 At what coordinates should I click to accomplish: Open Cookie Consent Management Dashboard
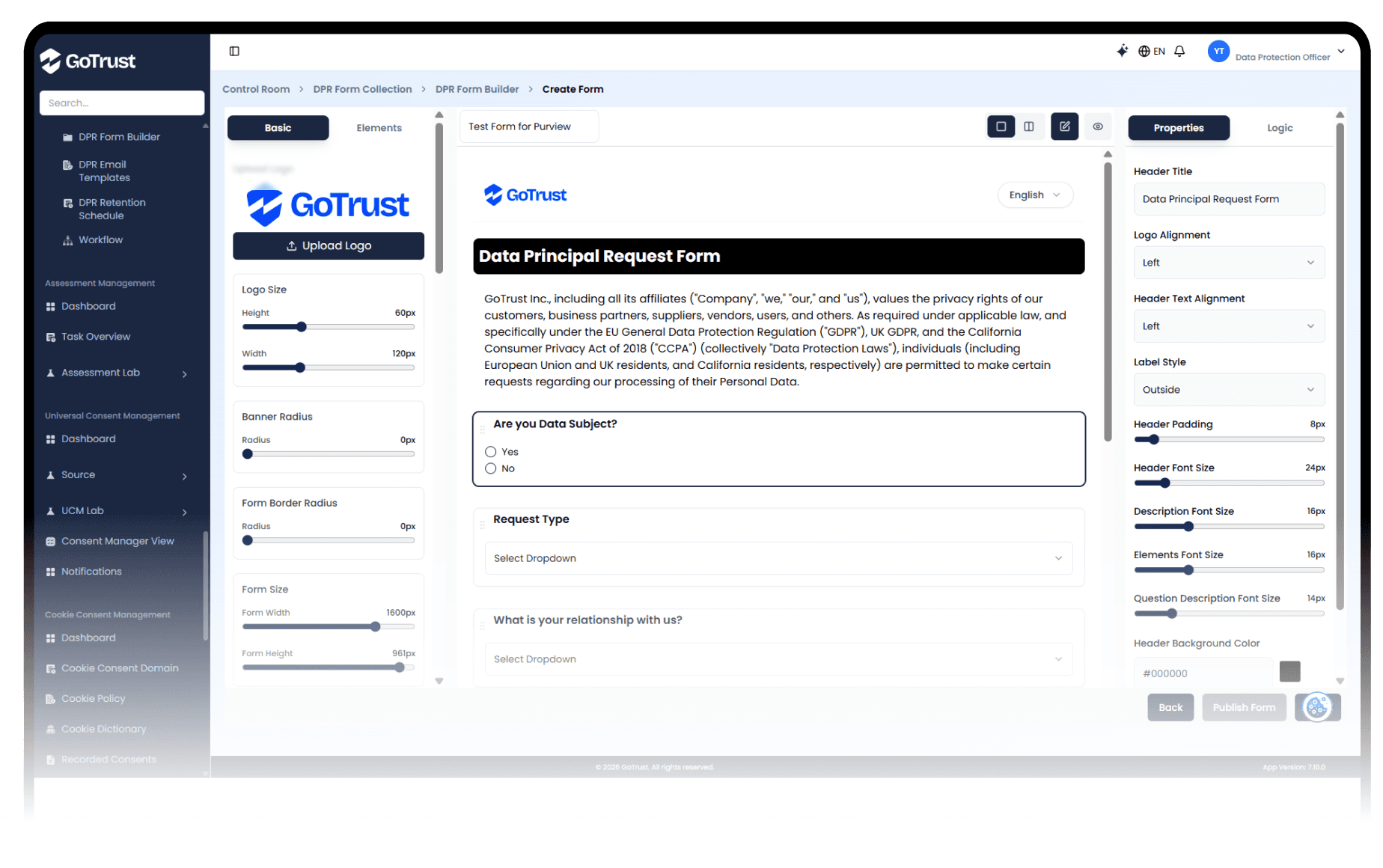88,638
